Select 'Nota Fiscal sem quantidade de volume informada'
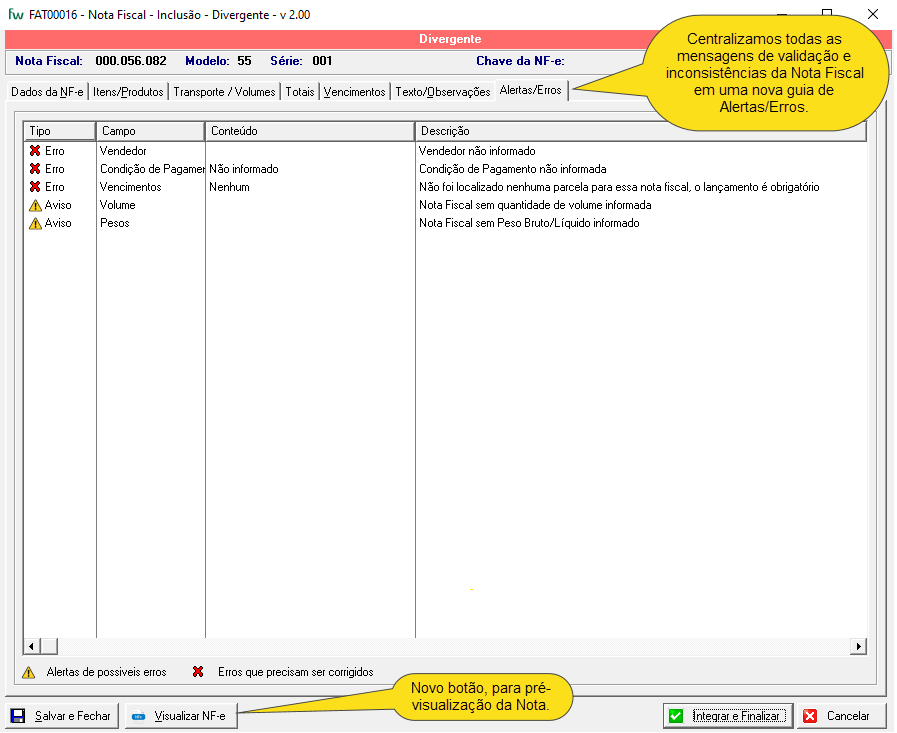Screen dimensions: 897x733 (535, 205)
